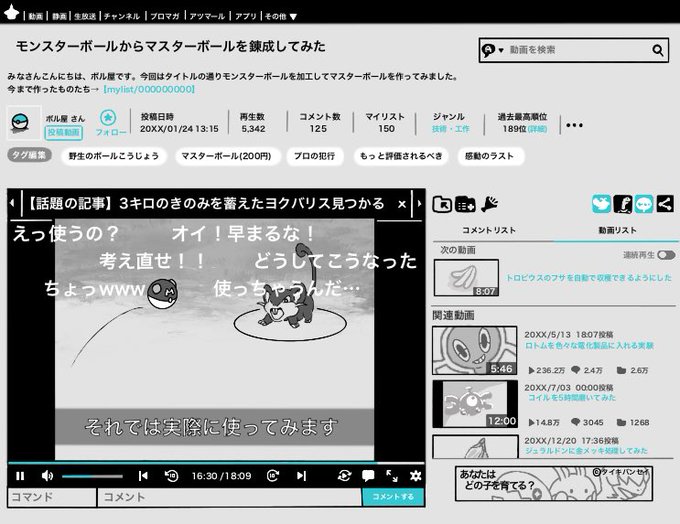The width and height of the screenshot is (680, 524).
Task: Click the コメント input field
Action: click(x=229, y=497)
